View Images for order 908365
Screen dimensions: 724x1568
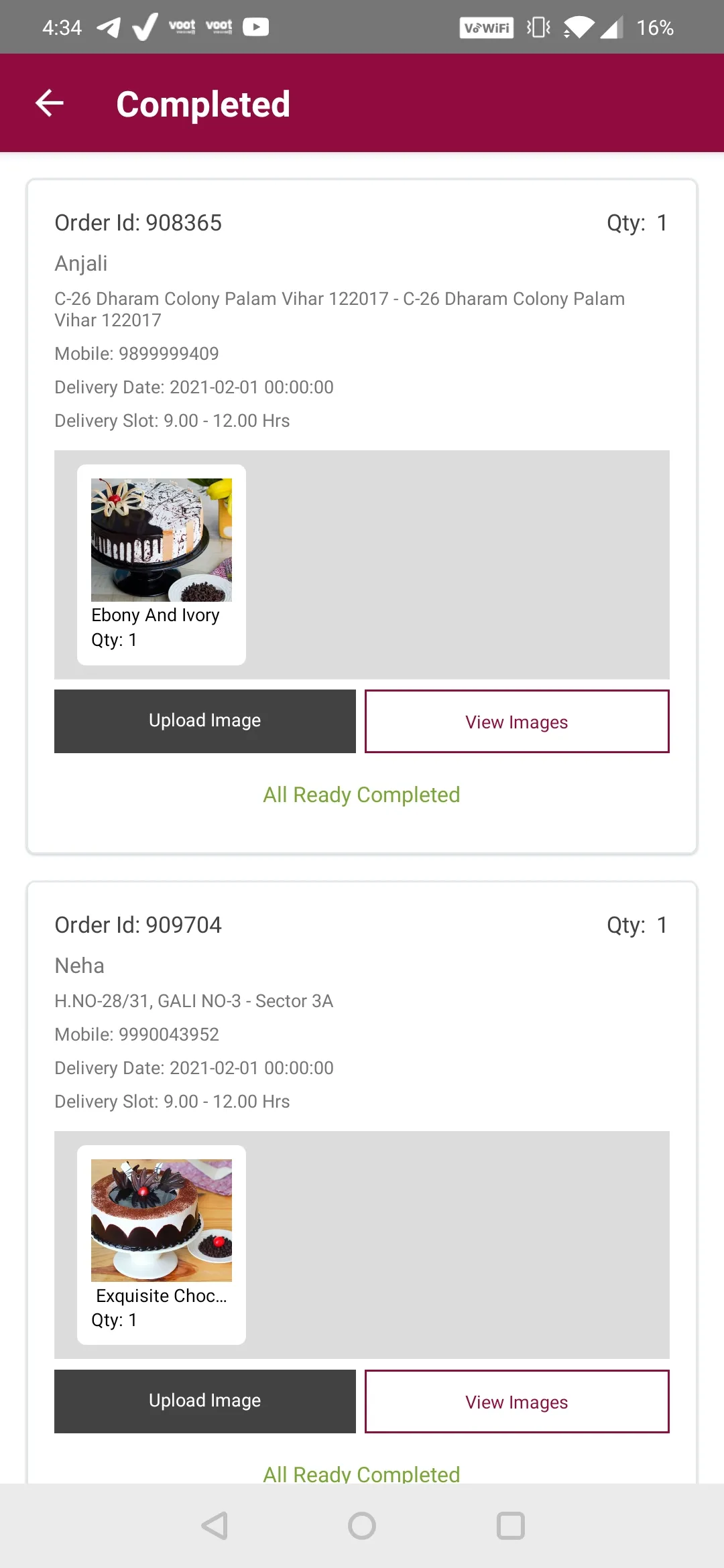517,721
